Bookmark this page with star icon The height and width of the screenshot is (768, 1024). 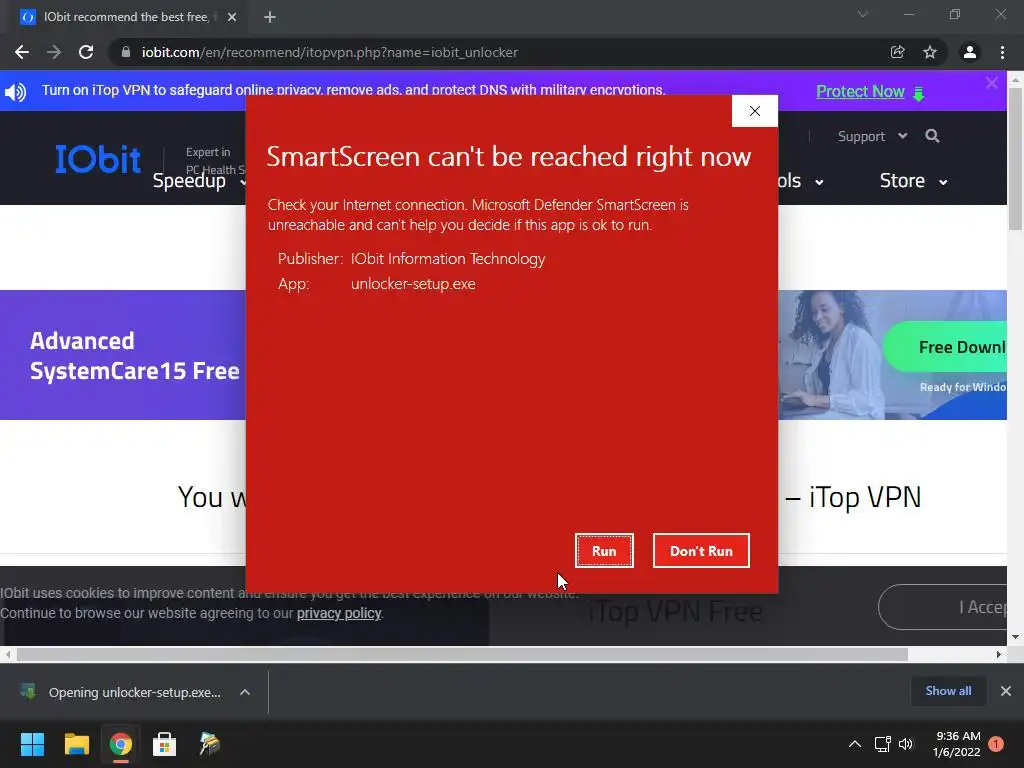pyautogui.click(x=930, y=52)
